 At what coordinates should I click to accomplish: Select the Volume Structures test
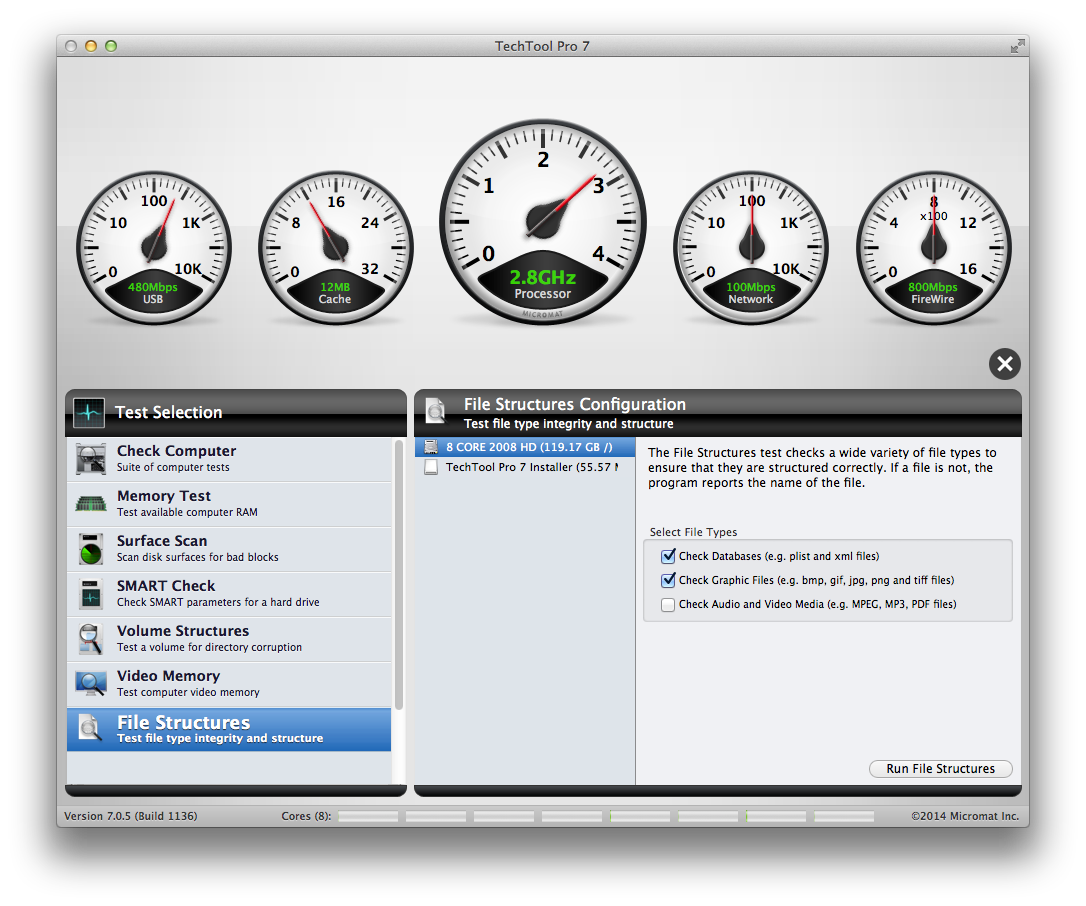pyautogui.click(x=229, y=639)
